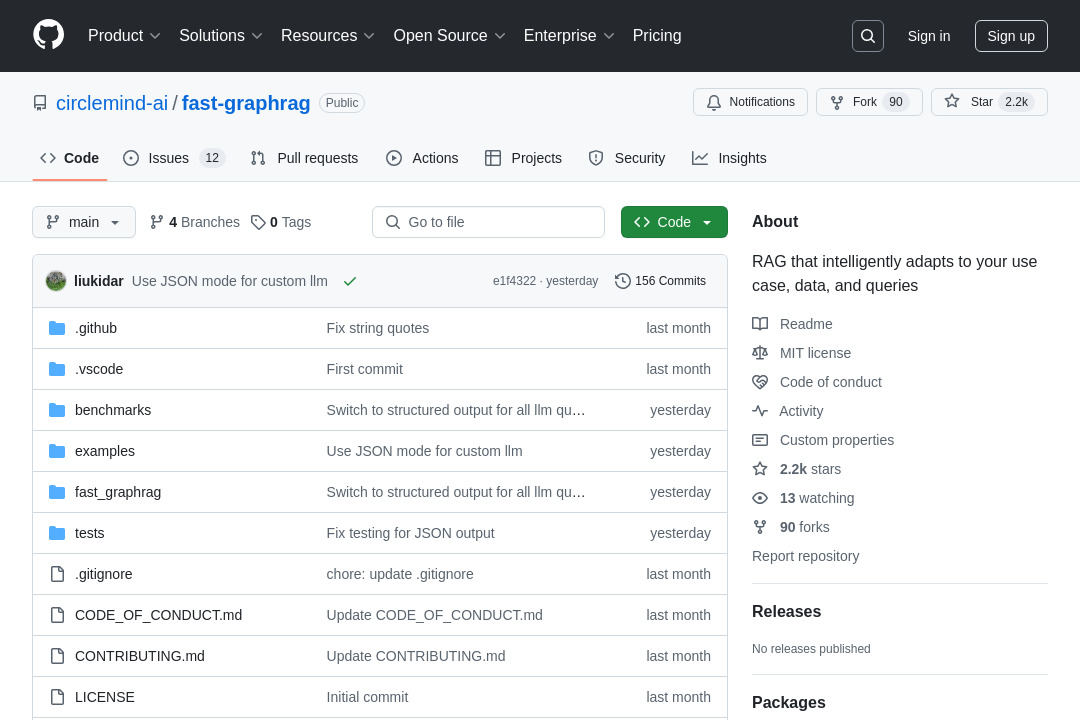Open commit hash e1f4322
The width and height of the screenshot is (1080, 720).
[514, 281]
